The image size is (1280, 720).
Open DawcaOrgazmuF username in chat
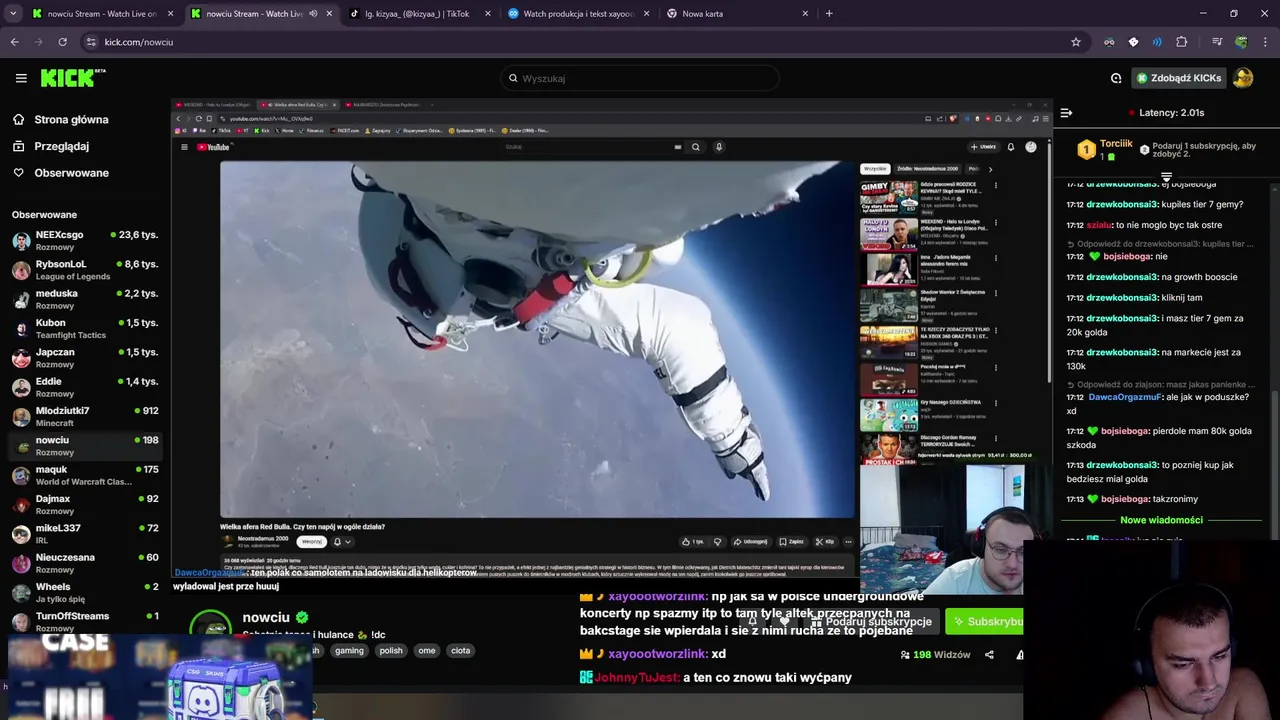click(1125, 397)
